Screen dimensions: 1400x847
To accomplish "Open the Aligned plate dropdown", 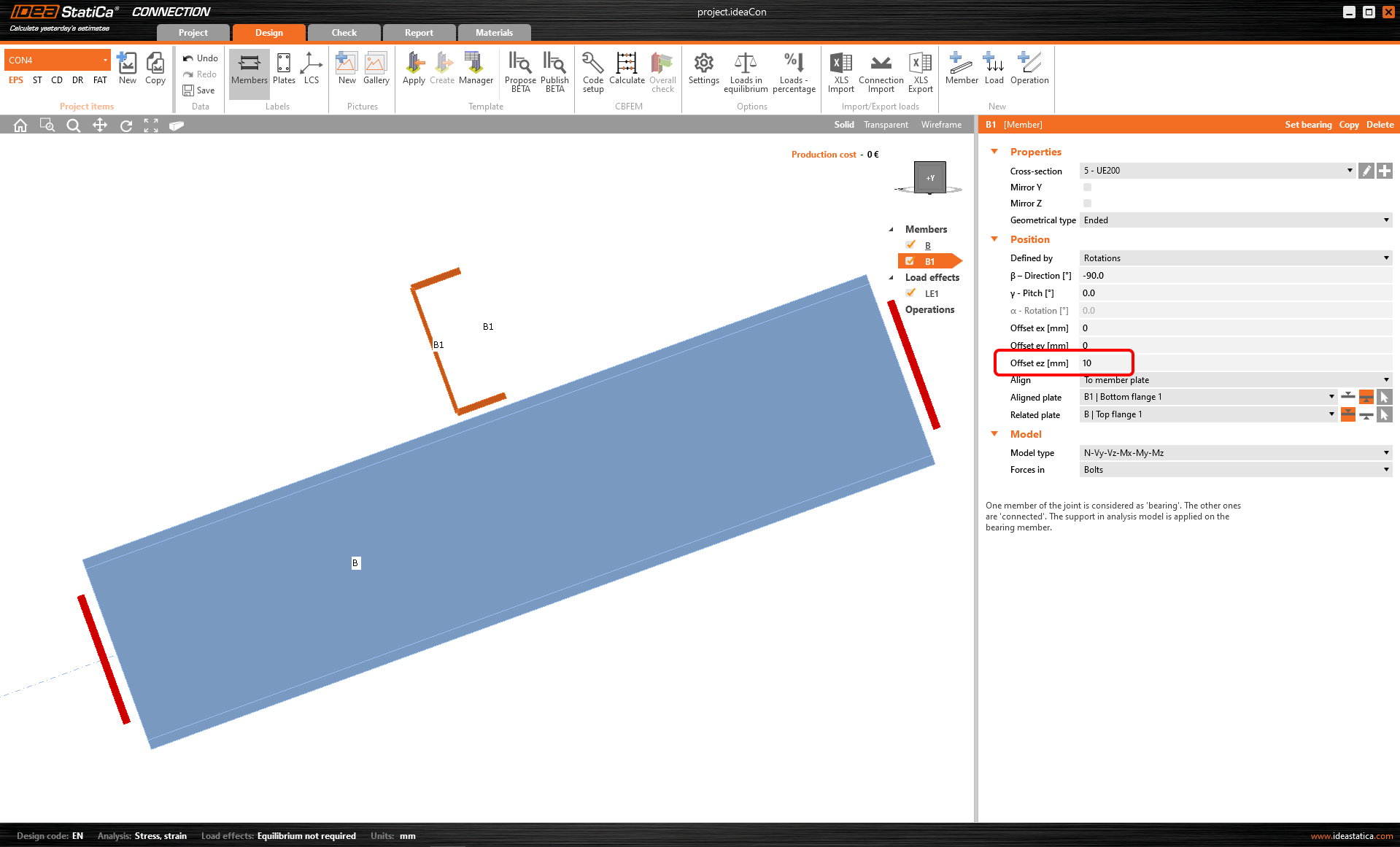I will pos(1208,397).
